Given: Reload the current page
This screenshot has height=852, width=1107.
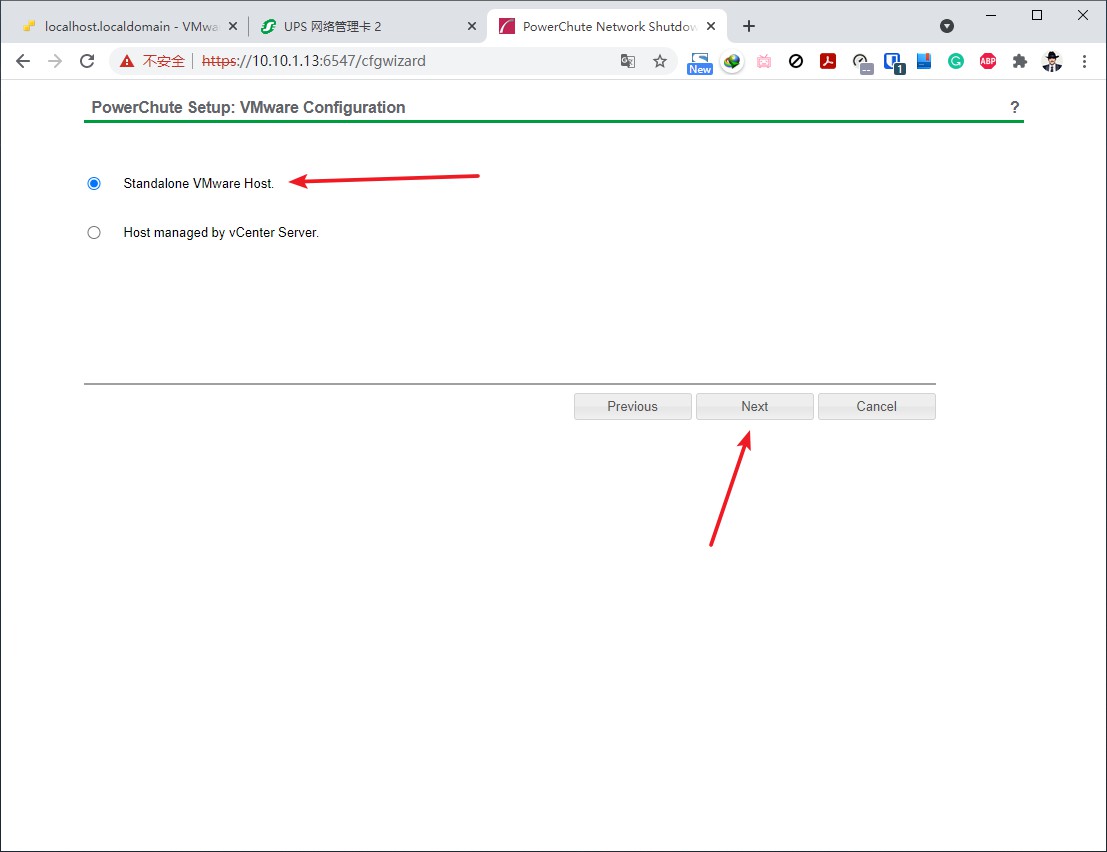Looking at the screenshot, I should [87, 61].
